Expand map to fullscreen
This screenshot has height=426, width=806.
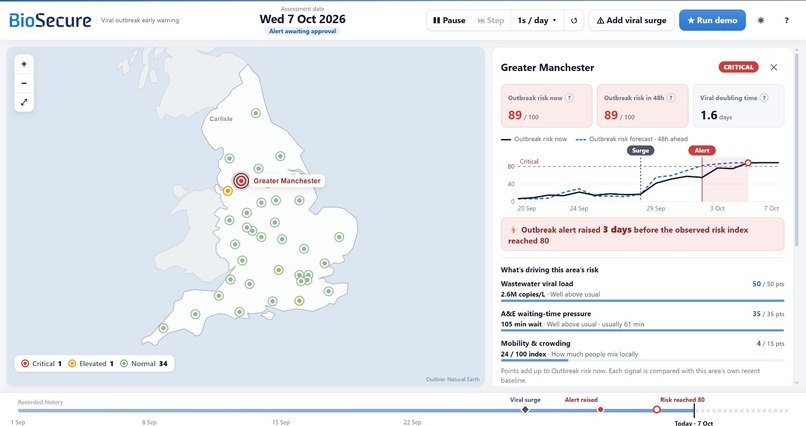[24, 102]
